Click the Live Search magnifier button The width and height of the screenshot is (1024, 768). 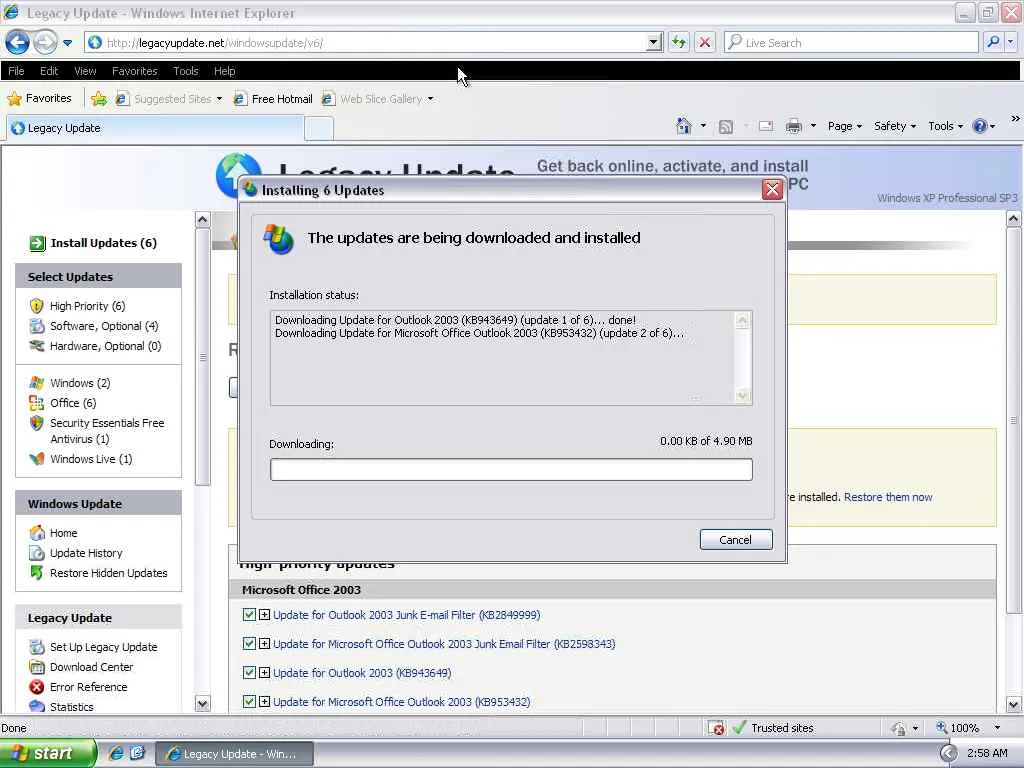pos(993,42)
